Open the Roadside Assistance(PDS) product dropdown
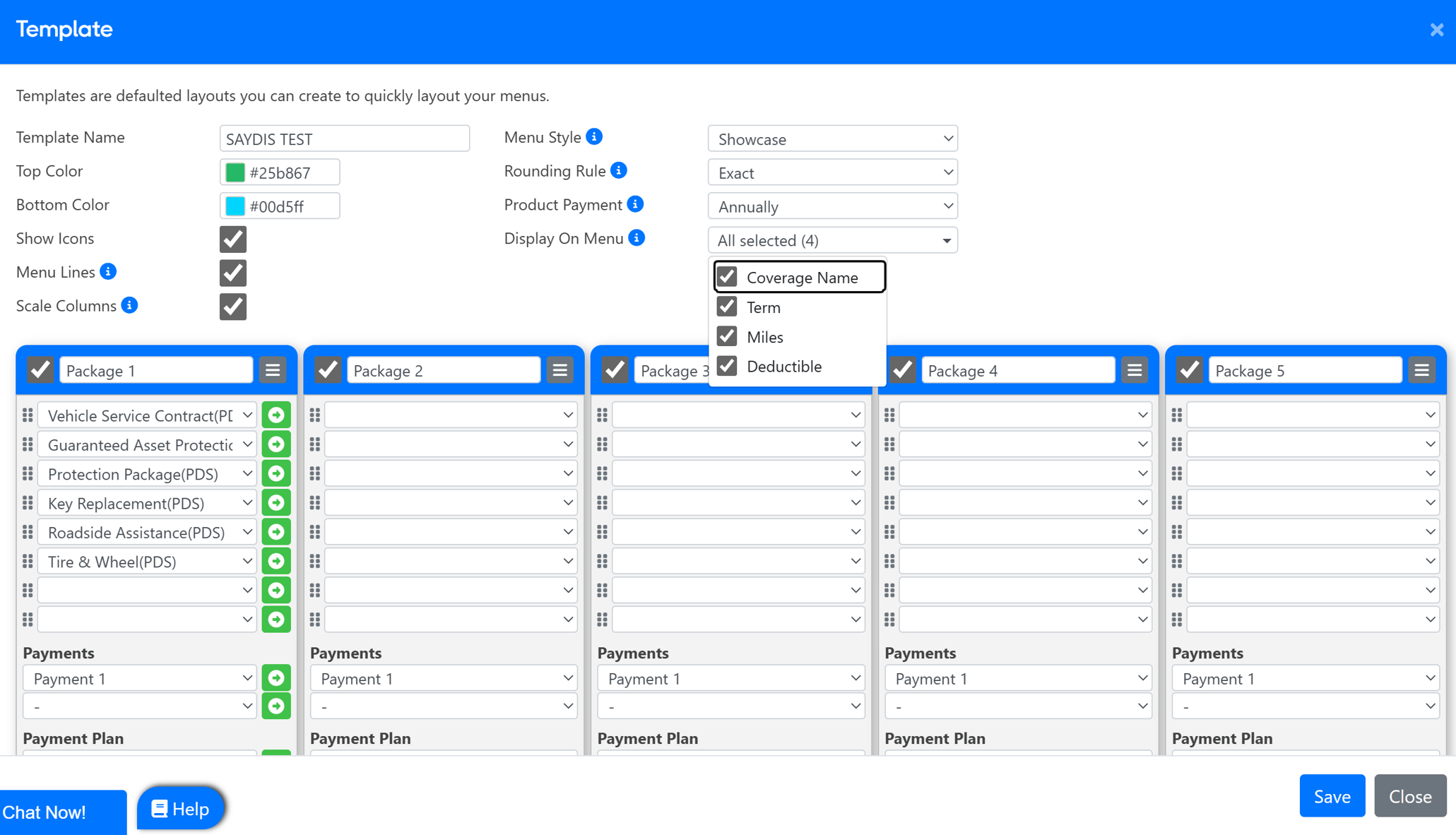Image resolution: width=1456 pixels, height=835 pixels. tap(147, 533)
